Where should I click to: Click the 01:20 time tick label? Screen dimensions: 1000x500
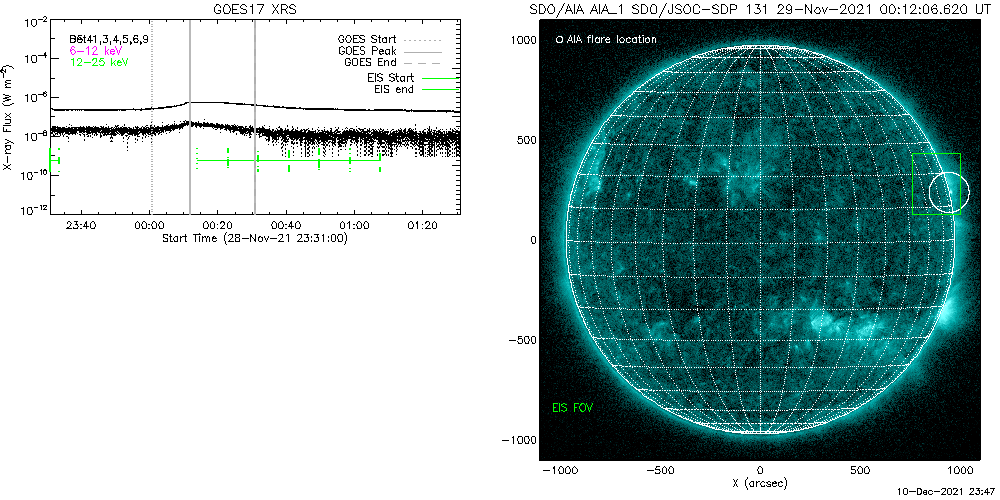tap(423, 225)
